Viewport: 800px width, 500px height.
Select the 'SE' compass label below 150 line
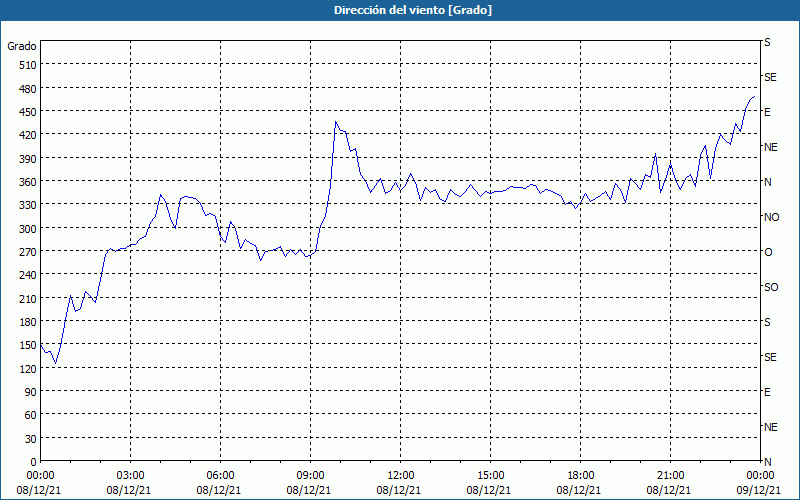pyautogui.click(x=770, y=357)
